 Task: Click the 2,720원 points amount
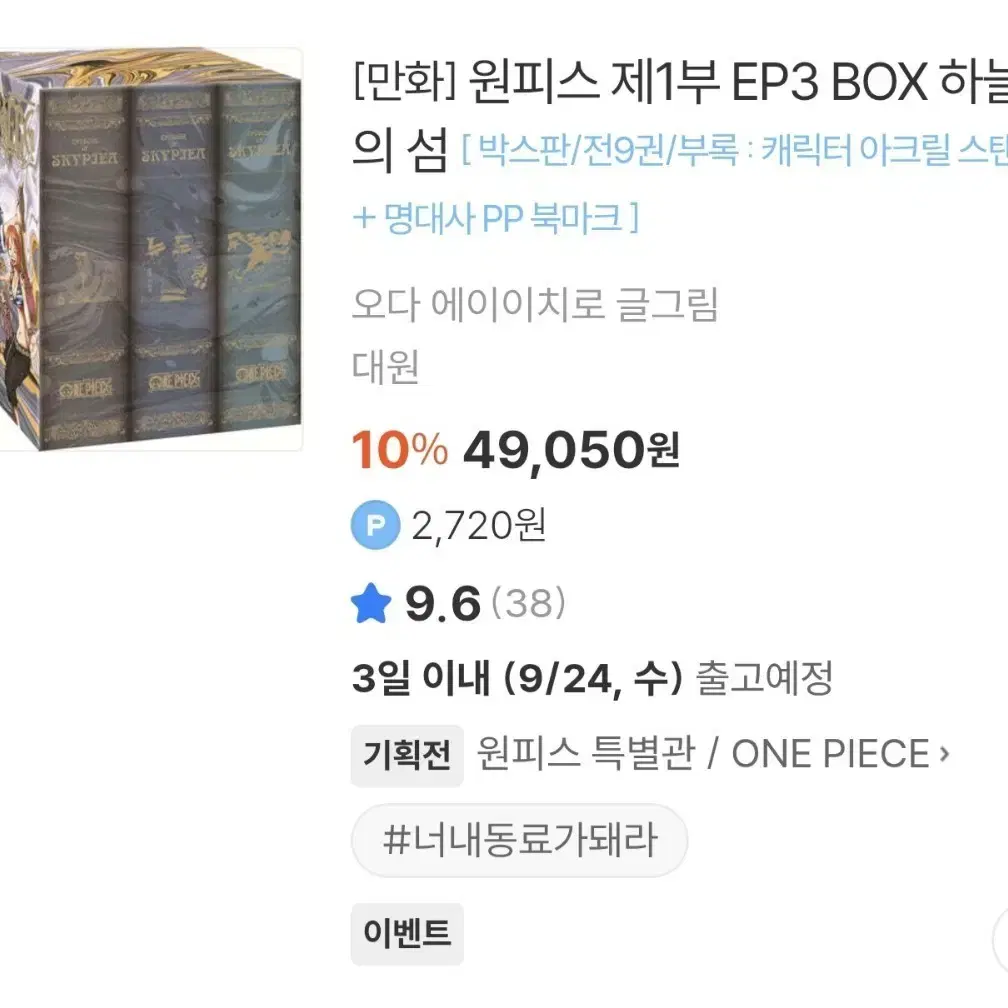click(x=480, y=524)
